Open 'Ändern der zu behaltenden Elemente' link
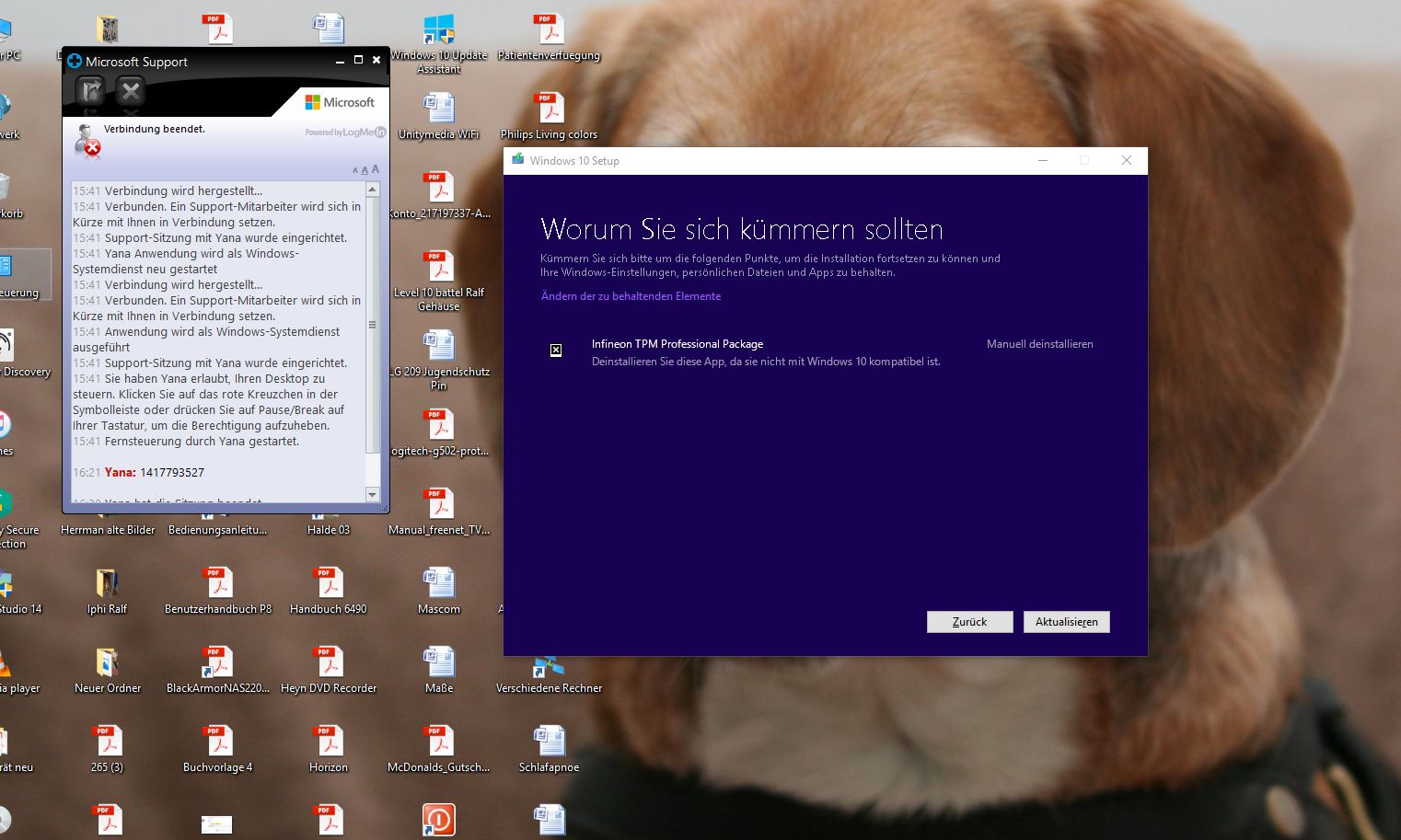The image size is (1401, 840). [631, 296]
